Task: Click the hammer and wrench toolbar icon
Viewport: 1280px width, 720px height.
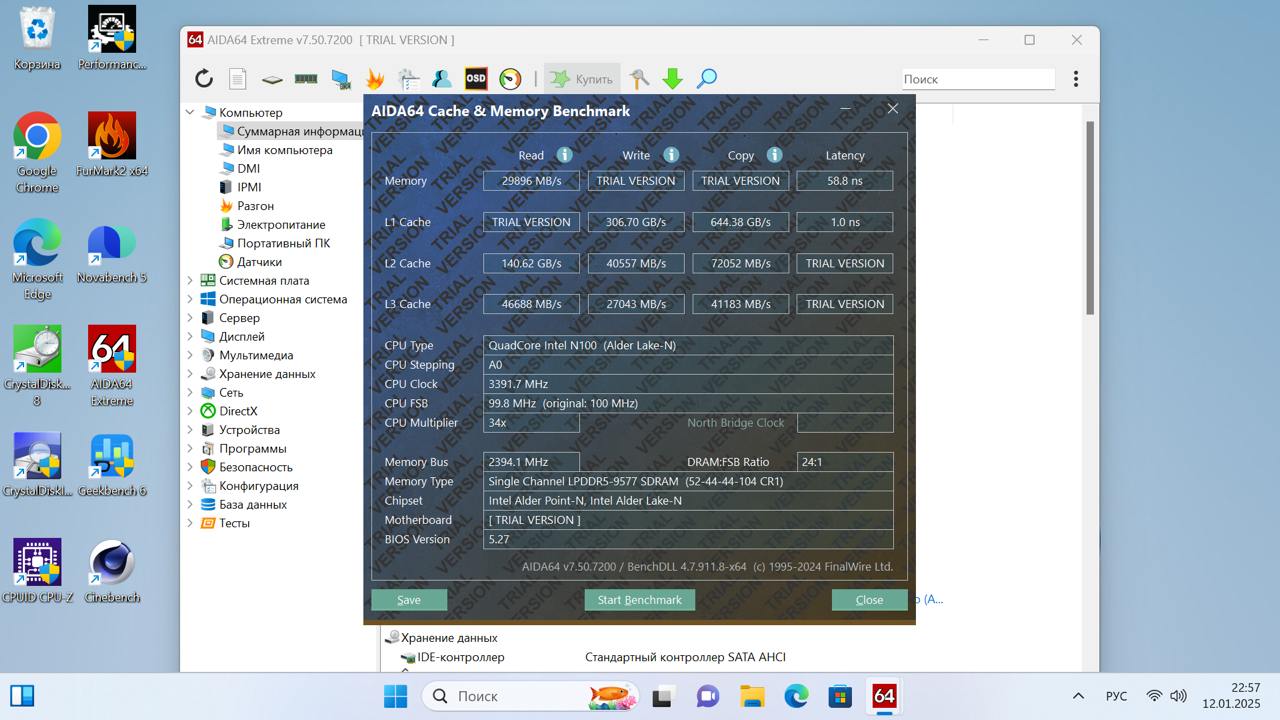Action: pyautogui.click(x=639, y=79)
